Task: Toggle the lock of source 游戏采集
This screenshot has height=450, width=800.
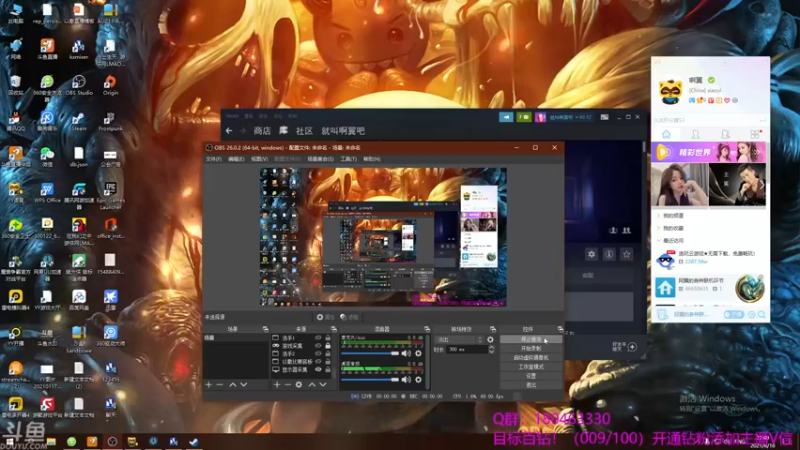Action: click(328, 345)
